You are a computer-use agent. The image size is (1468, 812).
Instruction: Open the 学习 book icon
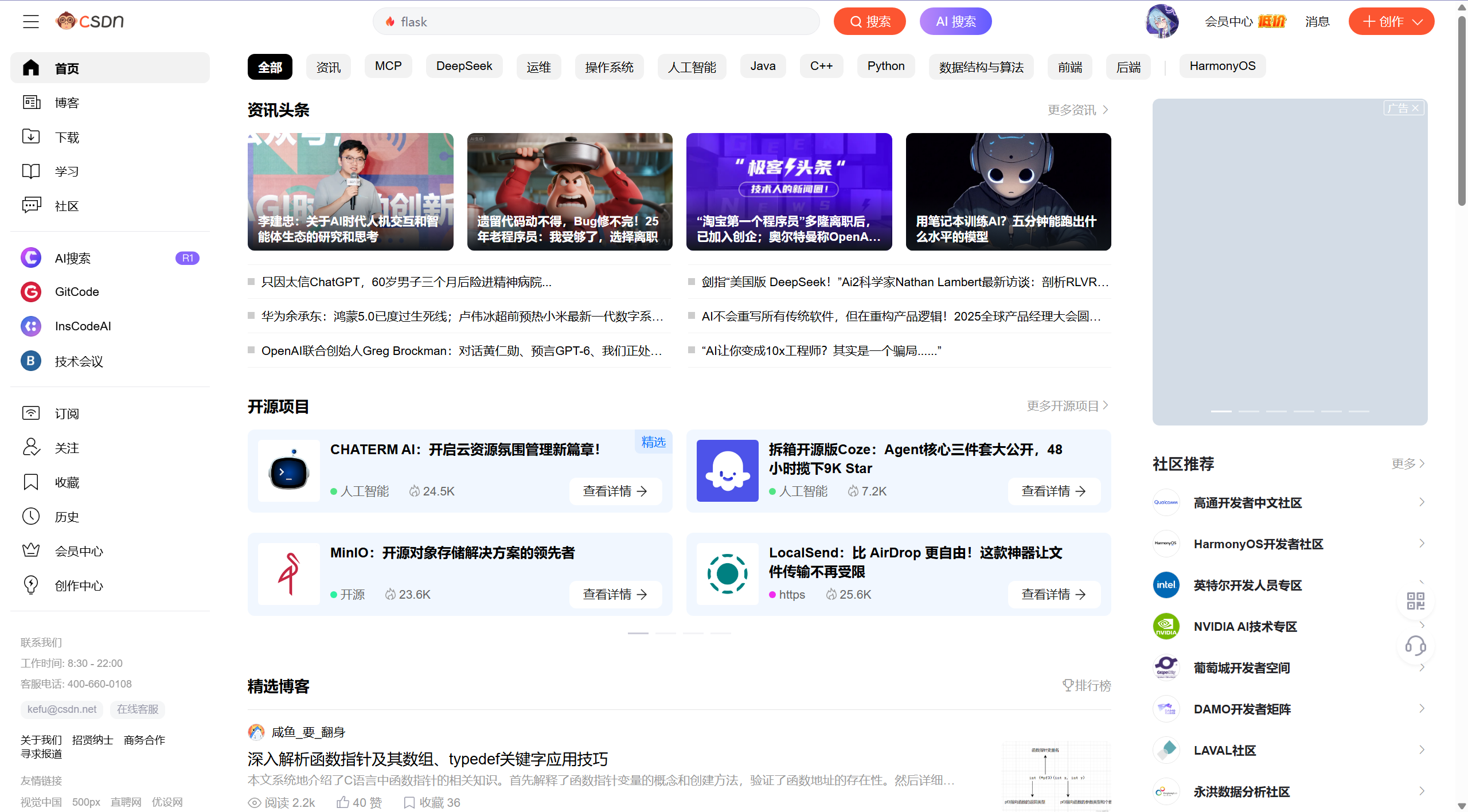31,171
